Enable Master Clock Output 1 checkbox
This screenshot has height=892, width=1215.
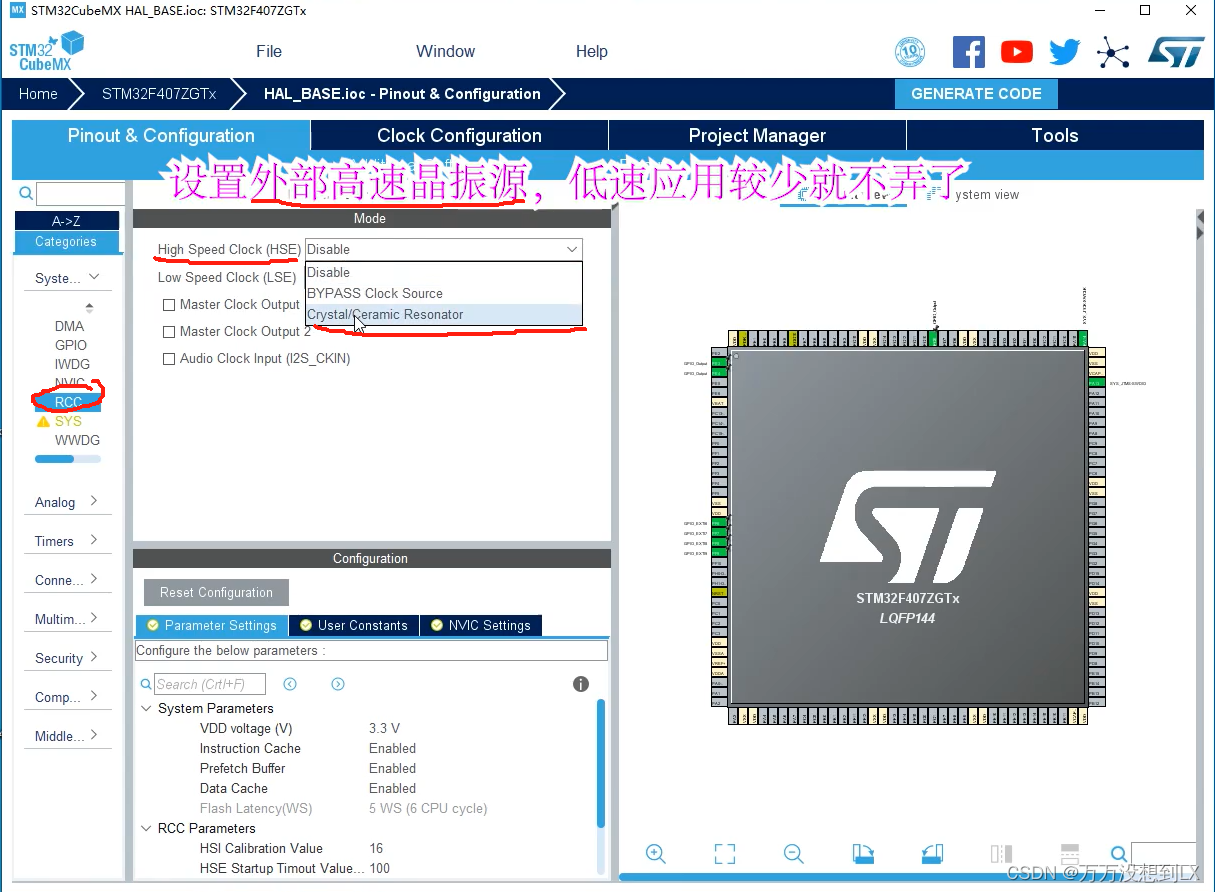pyautogui.click(x=169, y=304)
